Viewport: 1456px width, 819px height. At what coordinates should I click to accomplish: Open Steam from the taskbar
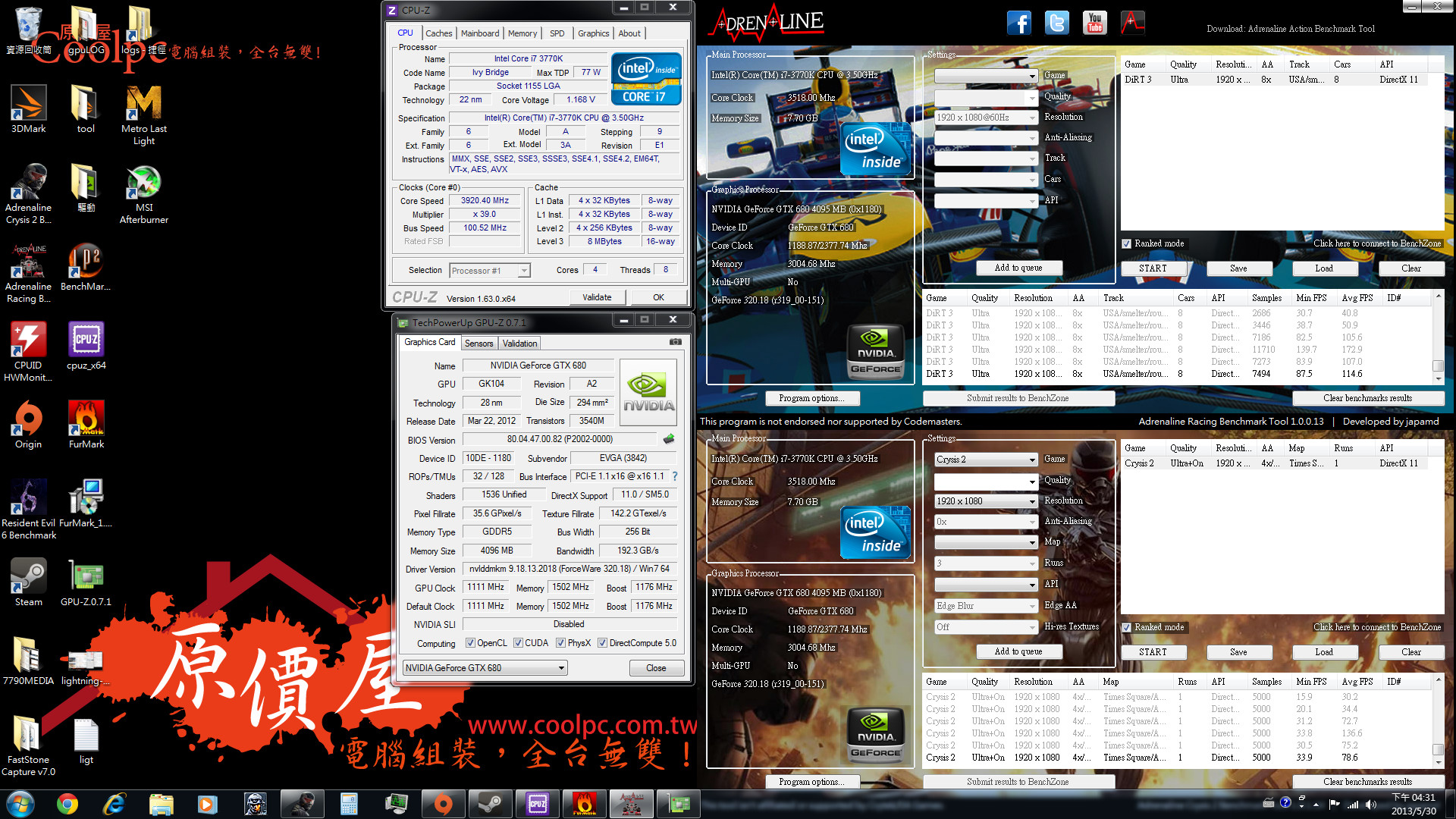(x=490, y=803)
